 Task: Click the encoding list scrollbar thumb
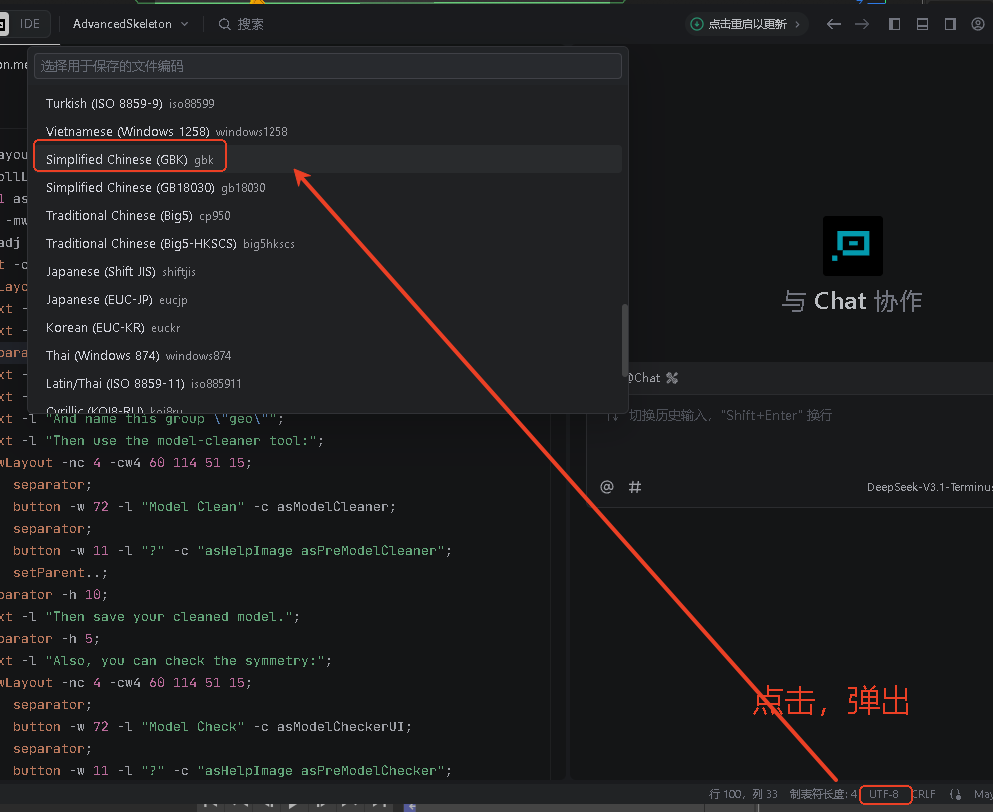point(624,338)
